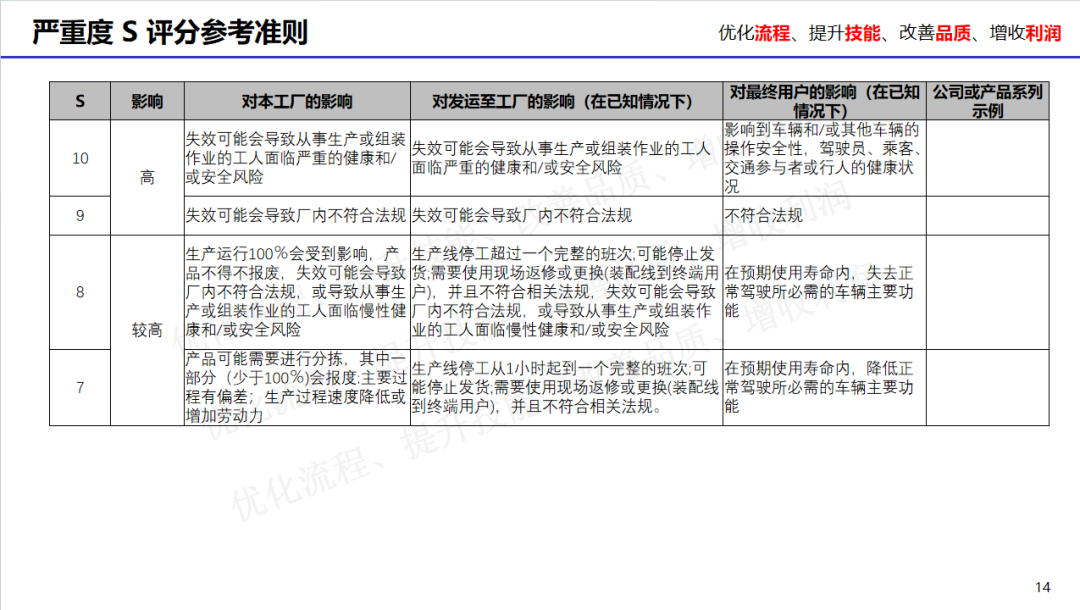This screenshot has width=1080, height=610.
Task: Click the S column header cell
Action: coord(80,101)
